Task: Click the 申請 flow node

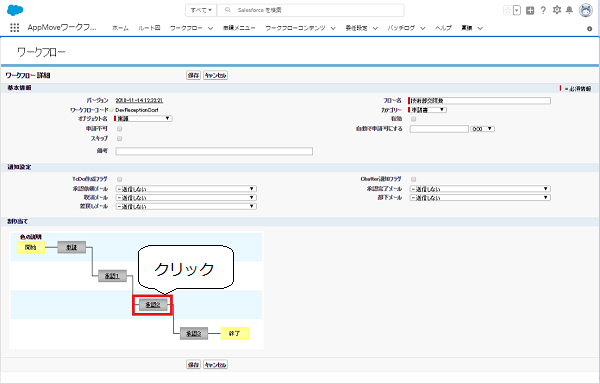Action: (72, 247)
